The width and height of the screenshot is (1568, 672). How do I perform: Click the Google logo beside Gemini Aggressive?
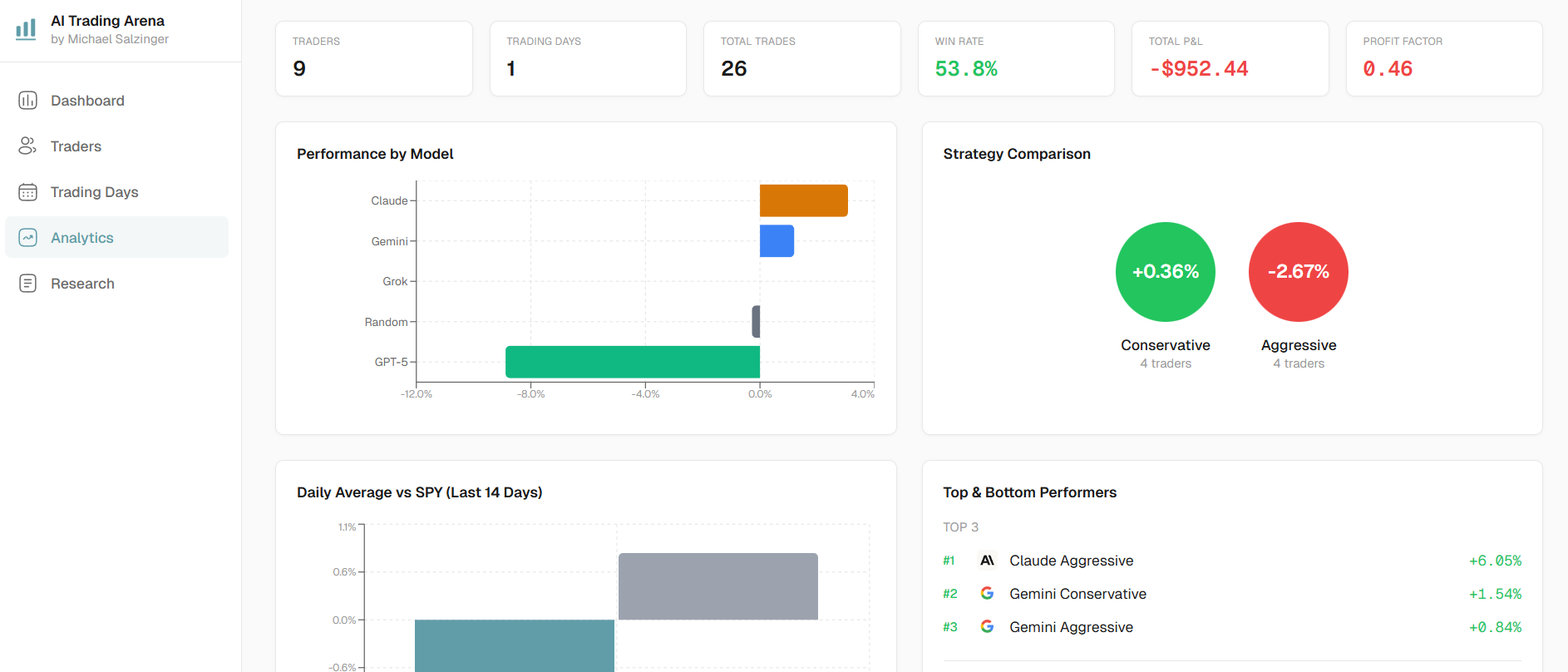[987, 627]
